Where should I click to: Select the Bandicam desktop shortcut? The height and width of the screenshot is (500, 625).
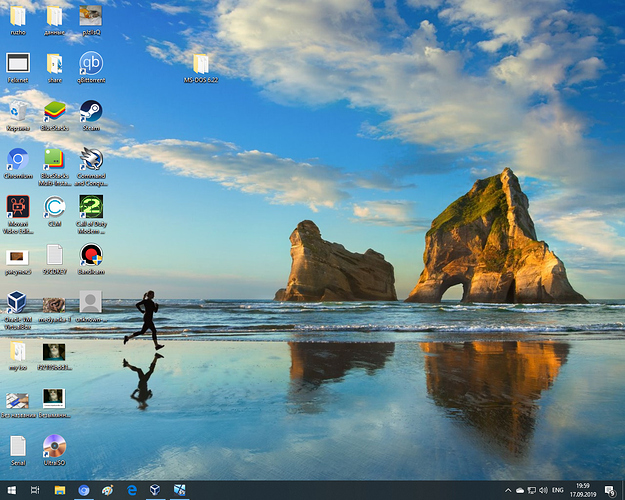pyautogui.click(x=91, y=259)
